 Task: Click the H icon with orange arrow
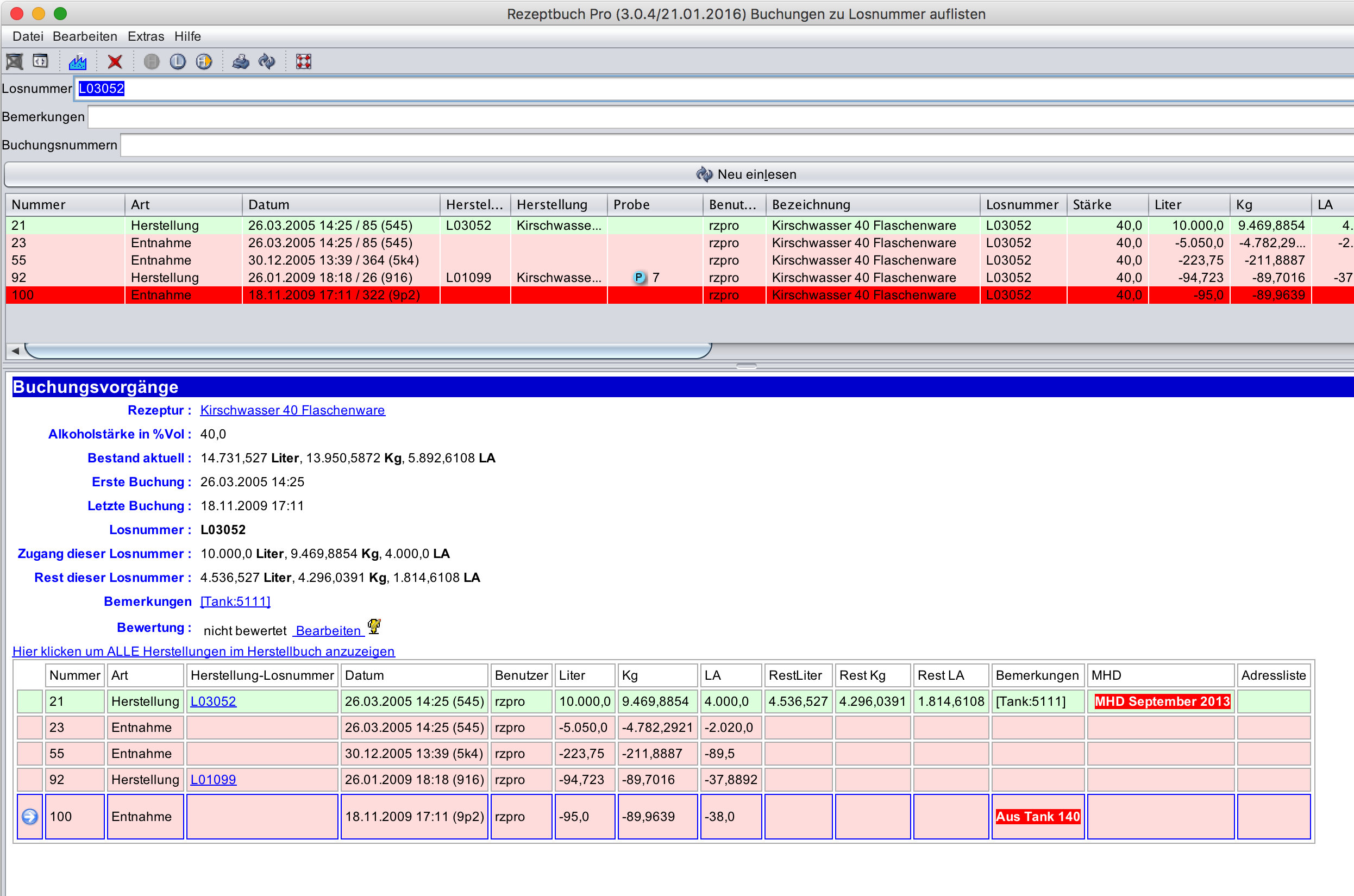204,62
